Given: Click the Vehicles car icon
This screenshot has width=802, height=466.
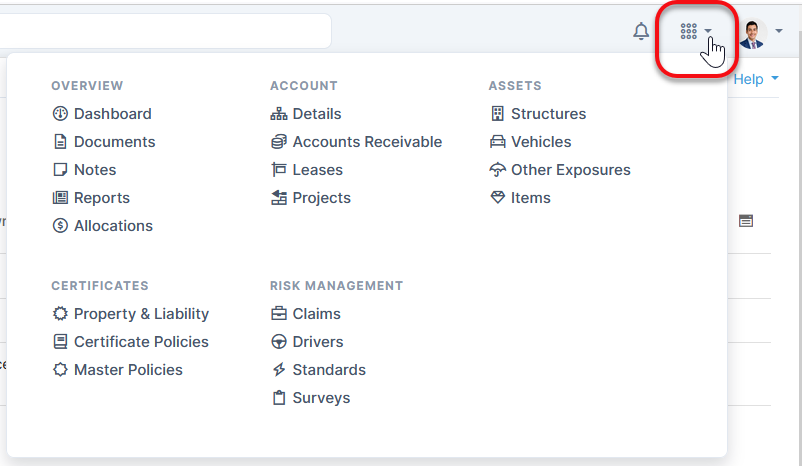Looking at the screenshot, I should (497, 142).
